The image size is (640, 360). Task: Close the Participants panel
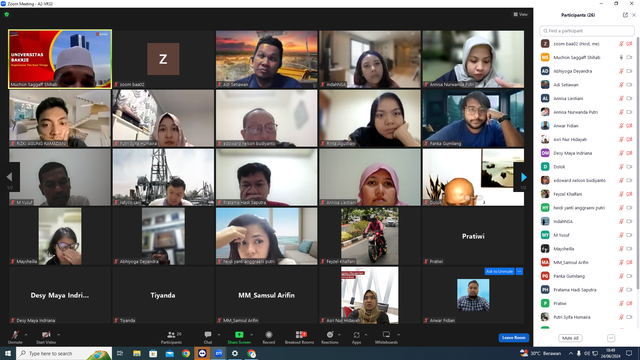pos(634,15)
